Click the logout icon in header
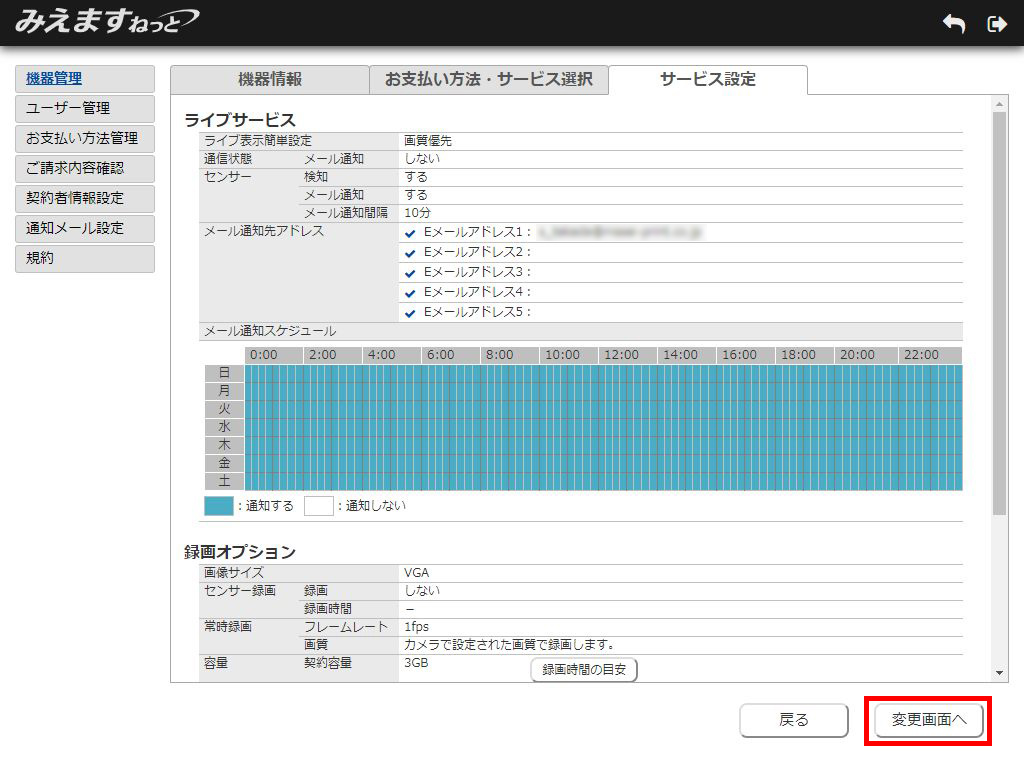 pos(996,24)
